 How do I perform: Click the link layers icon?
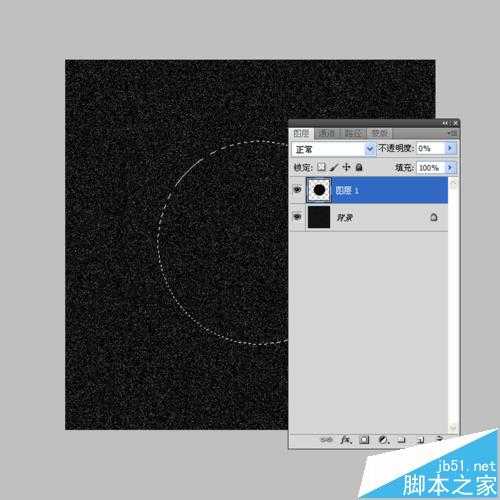point(326,440)
